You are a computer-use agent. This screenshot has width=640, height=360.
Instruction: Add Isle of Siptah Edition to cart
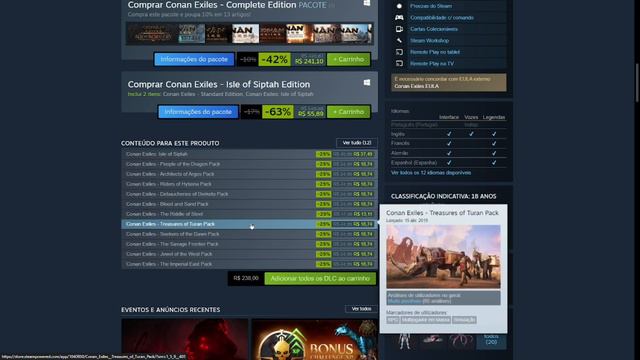pos(349,112)
